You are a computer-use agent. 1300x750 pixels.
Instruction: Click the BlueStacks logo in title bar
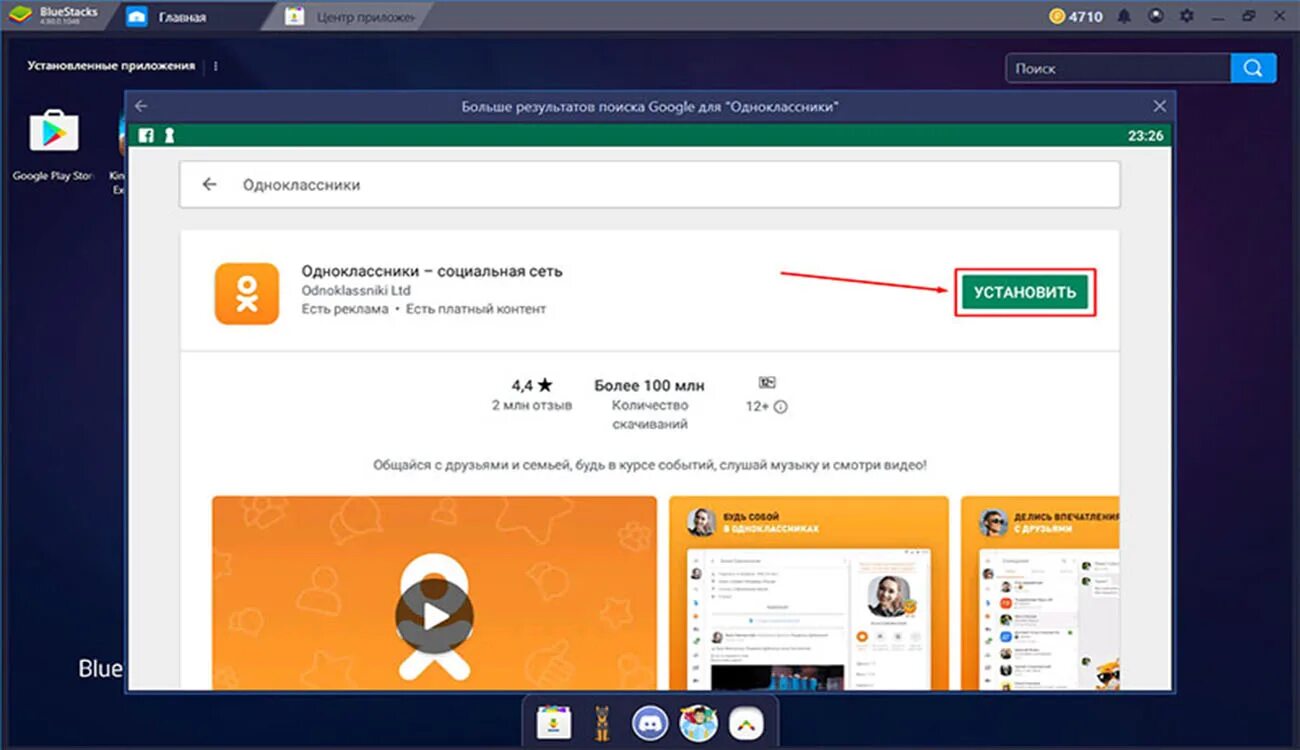click(x=20, y=16)
